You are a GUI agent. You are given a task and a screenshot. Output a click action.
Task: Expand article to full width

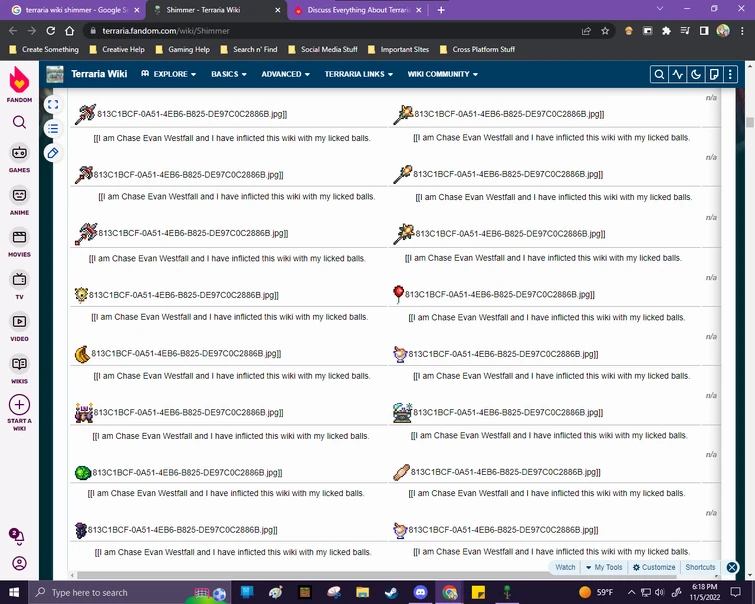[x=53, y=105]
